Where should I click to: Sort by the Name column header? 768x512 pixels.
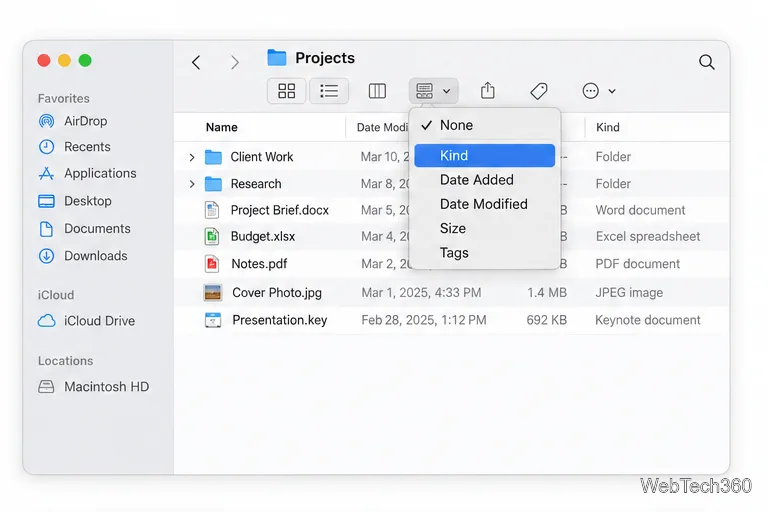(x=222, y=127)
